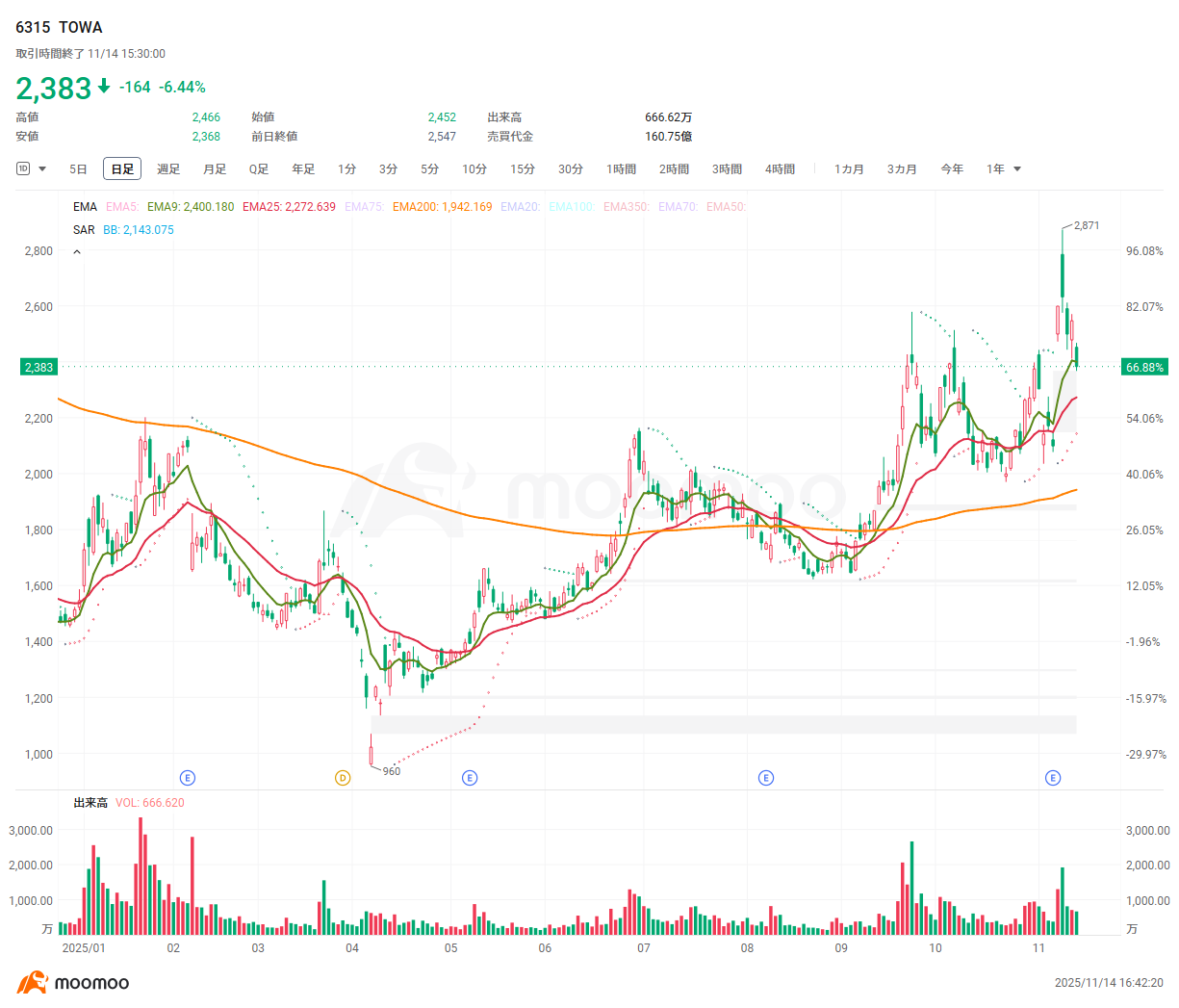This screenshot has height=1008, width=1179.
Task: Click the timestamp 2025/11/14 16:42:20
Action: coord(1109,983)
